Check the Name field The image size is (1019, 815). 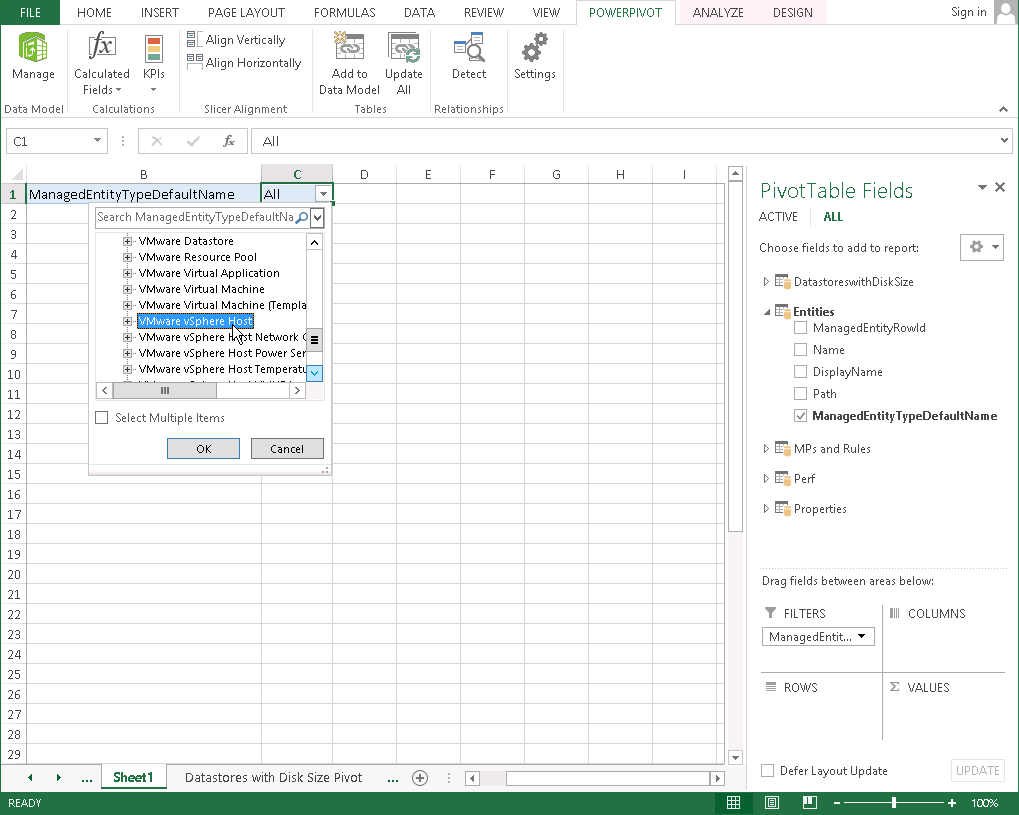[800, 350]
